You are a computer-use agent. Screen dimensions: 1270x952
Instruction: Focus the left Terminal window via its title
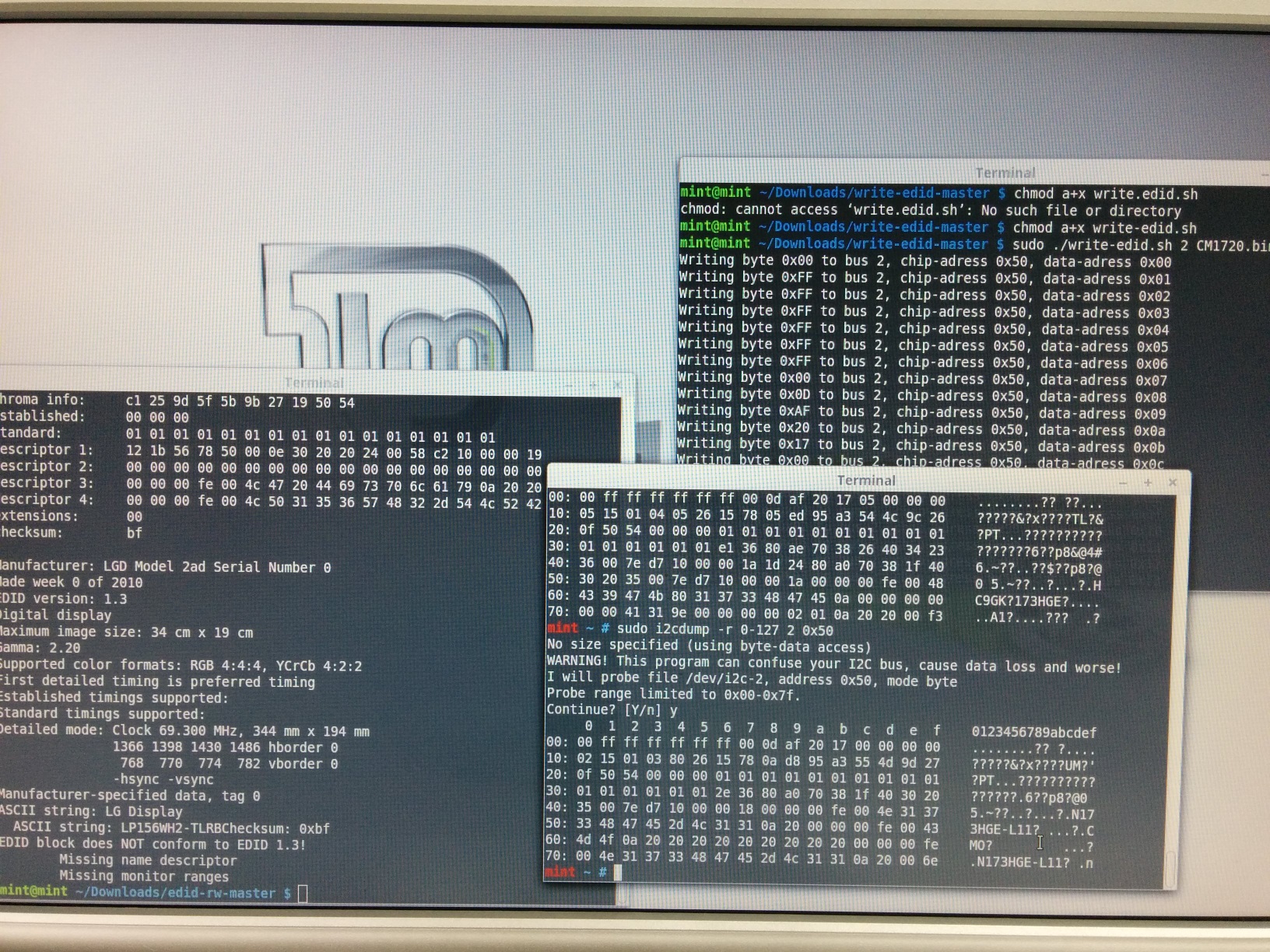click(x=314, y=383)
